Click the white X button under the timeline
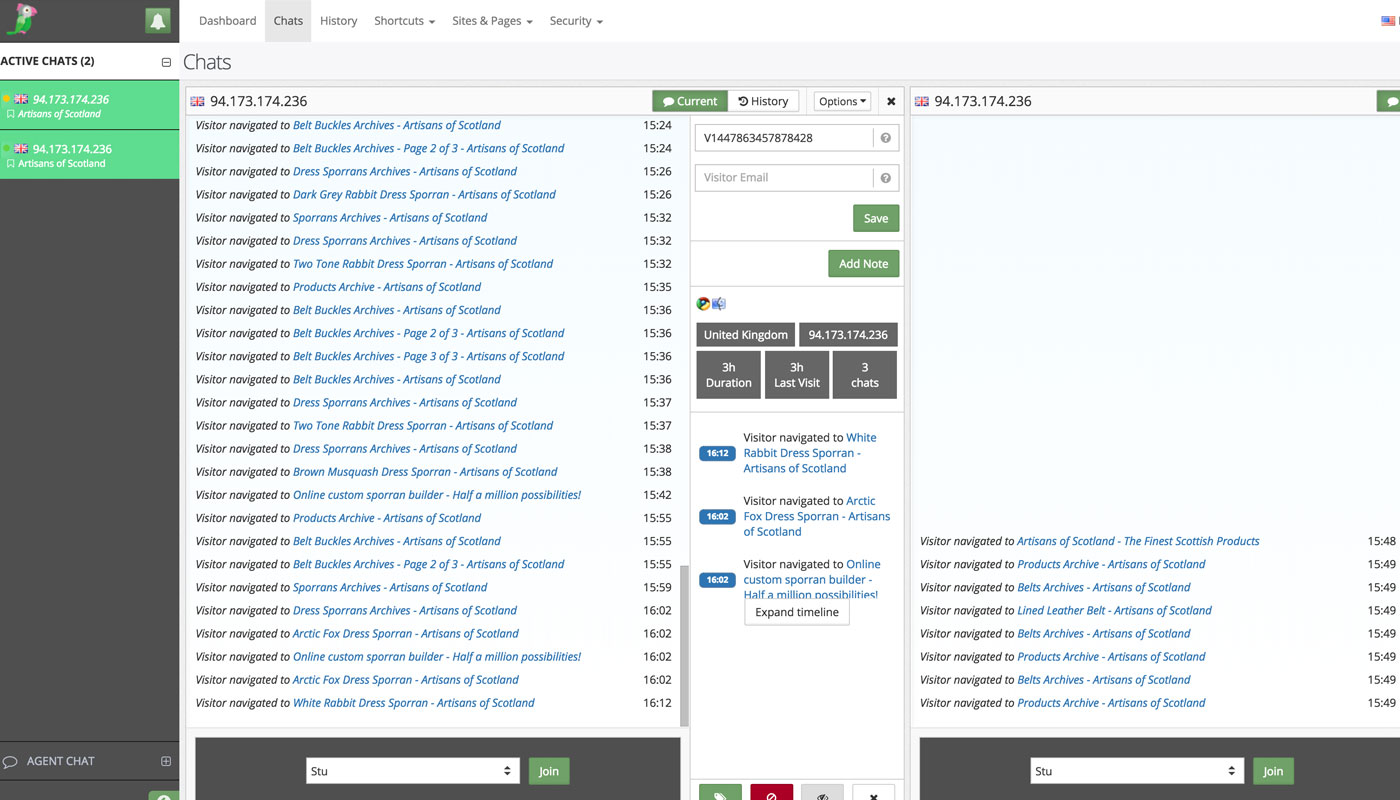The width and height of the screenshot is (1400, 800). [874, 793]
